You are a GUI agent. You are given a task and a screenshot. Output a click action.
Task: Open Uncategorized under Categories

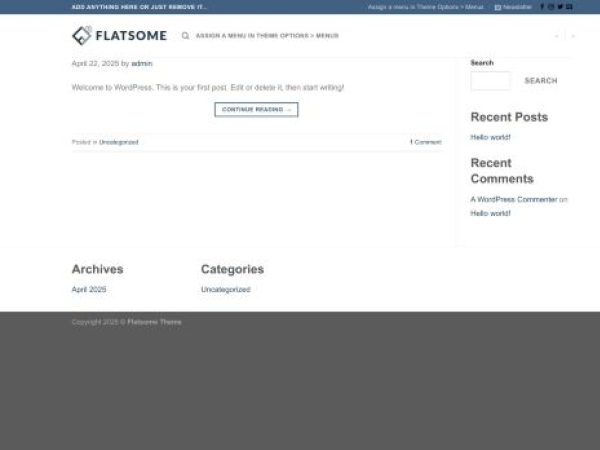(225, 289)
